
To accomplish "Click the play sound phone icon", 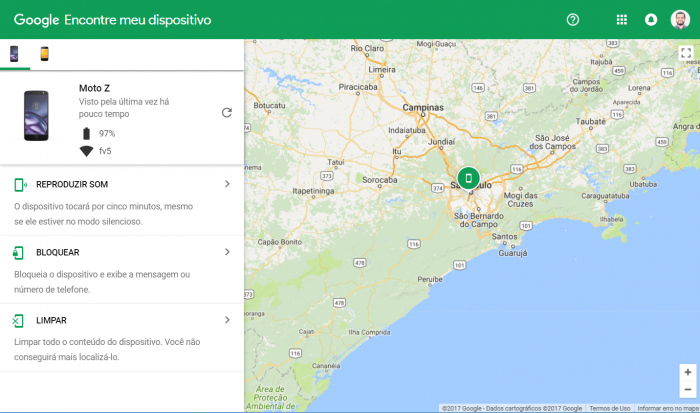I will [20, 184].
